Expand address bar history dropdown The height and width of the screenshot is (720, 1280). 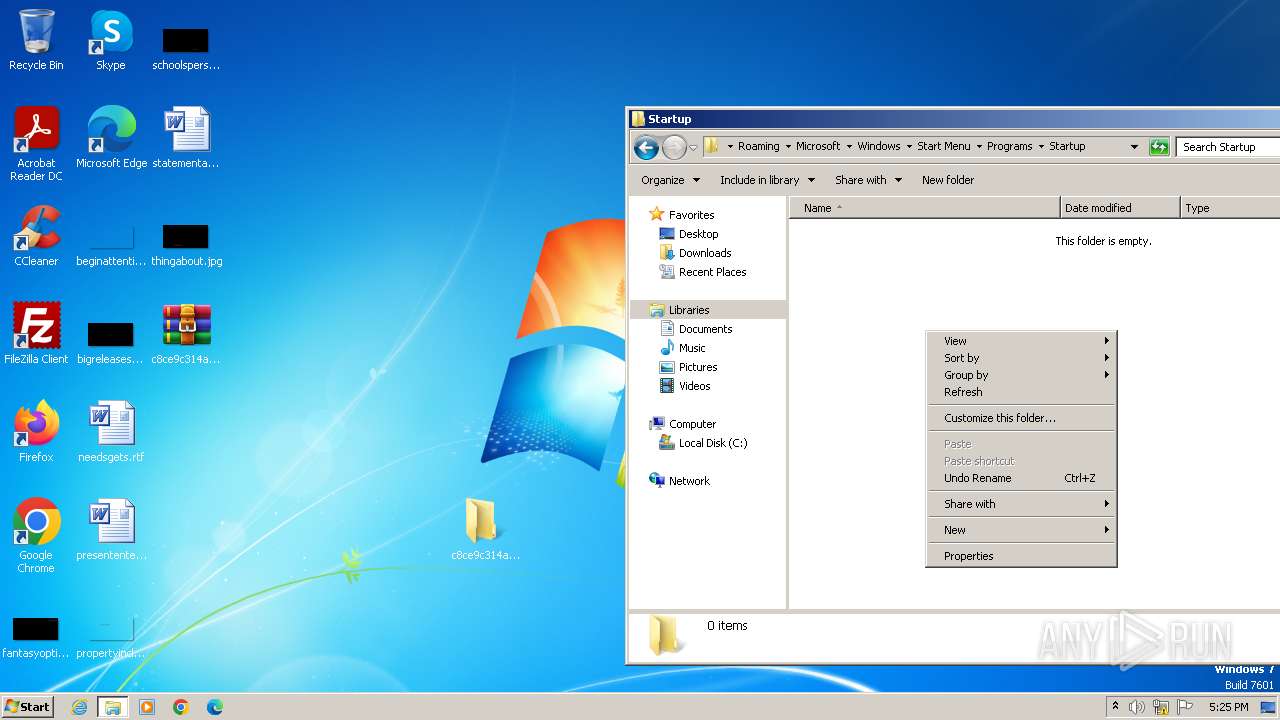(1134, 147)
